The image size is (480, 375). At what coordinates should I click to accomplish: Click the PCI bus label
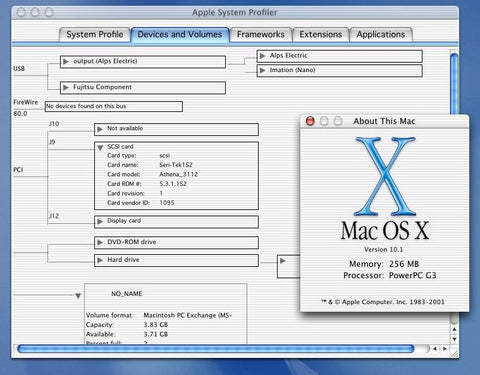[18, 170]
